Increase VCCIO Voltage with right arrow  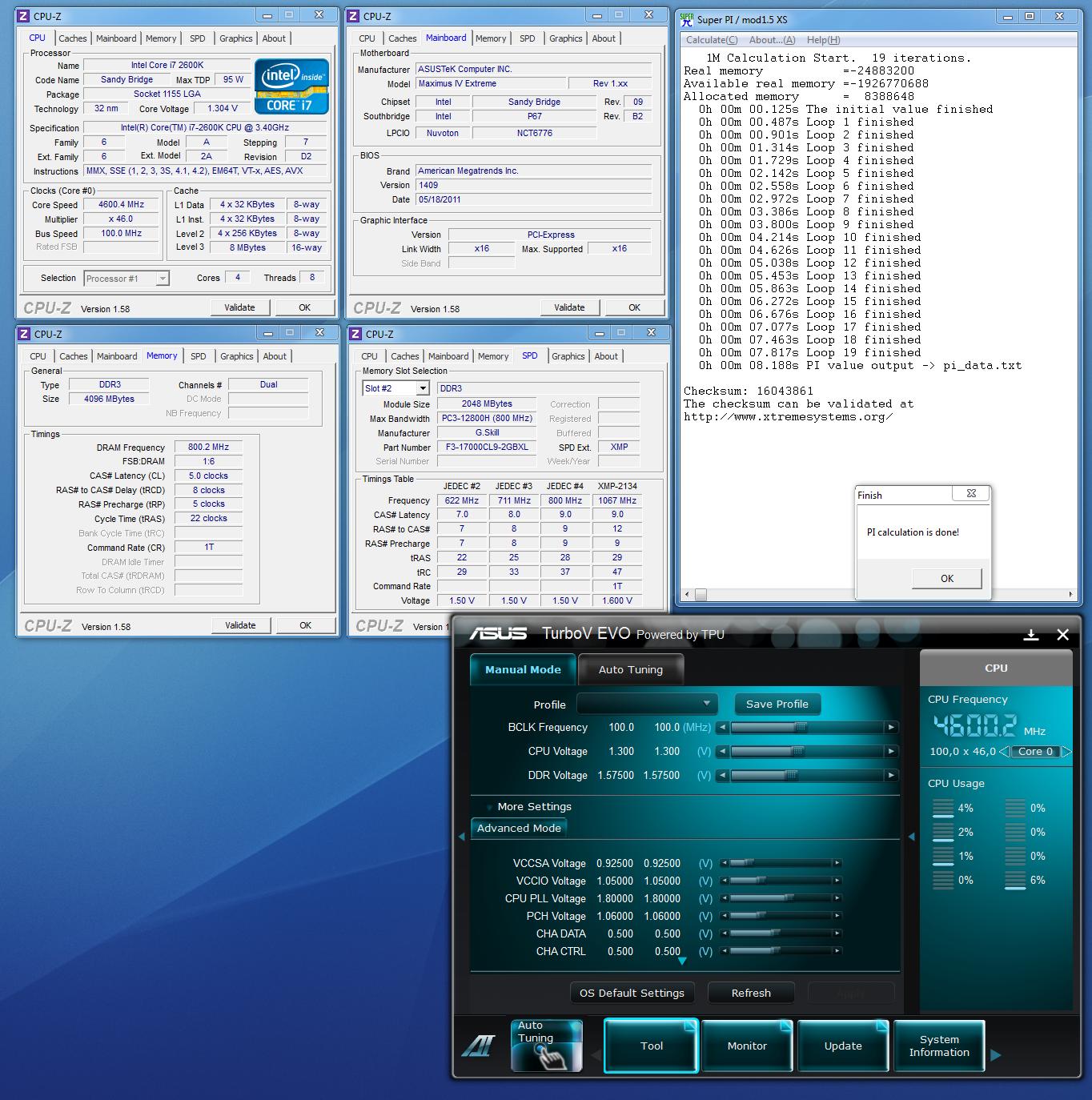pos(837,881)
